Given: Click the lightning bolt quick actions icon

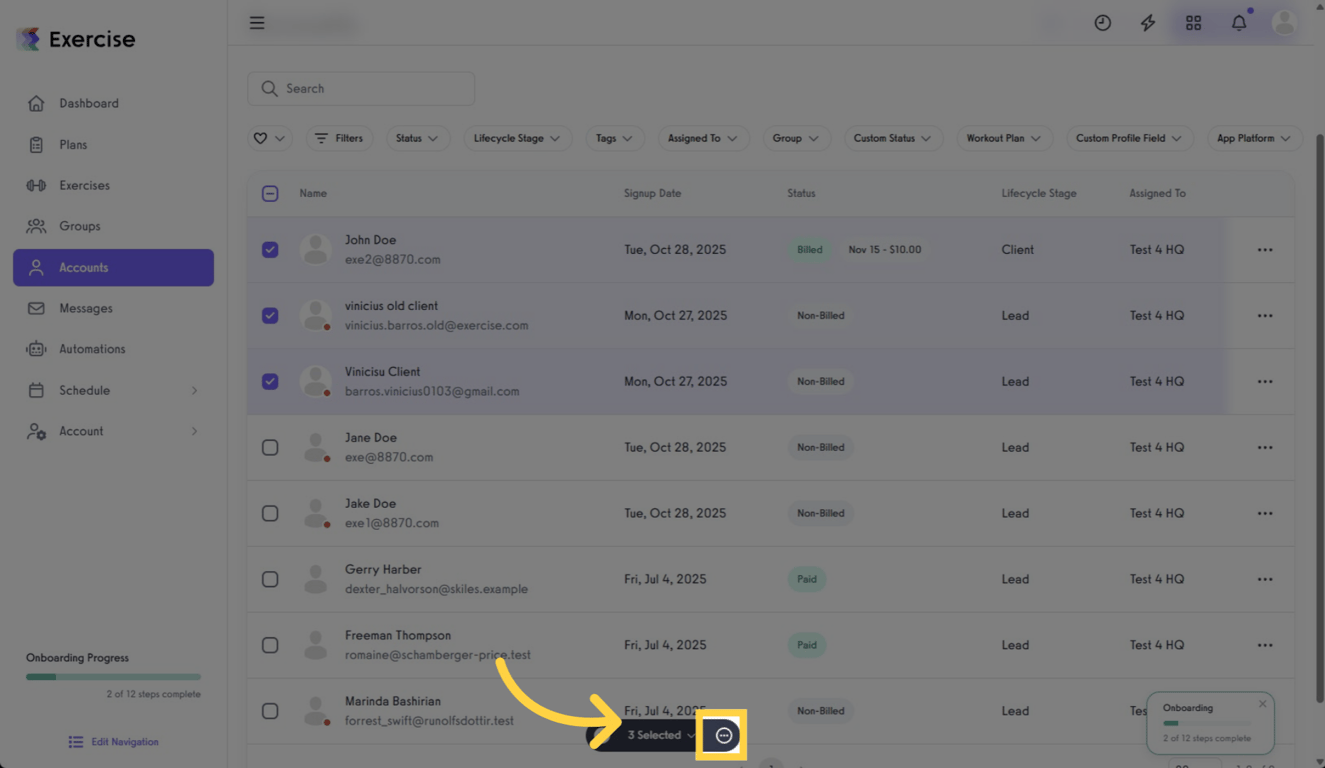Looking at the screenshot, I should point(1147,22).
